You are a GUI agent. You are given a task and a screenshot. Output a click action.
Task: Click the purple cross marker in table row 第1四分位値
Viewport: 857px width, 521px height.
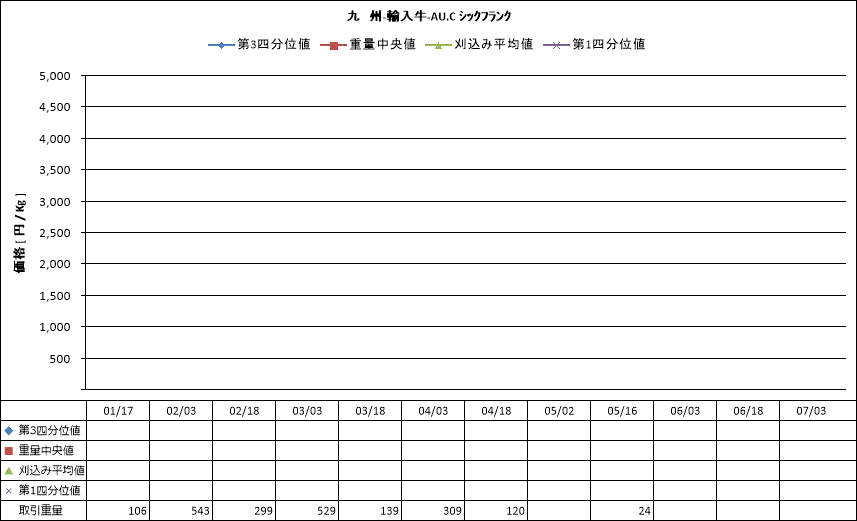(8, 491)
